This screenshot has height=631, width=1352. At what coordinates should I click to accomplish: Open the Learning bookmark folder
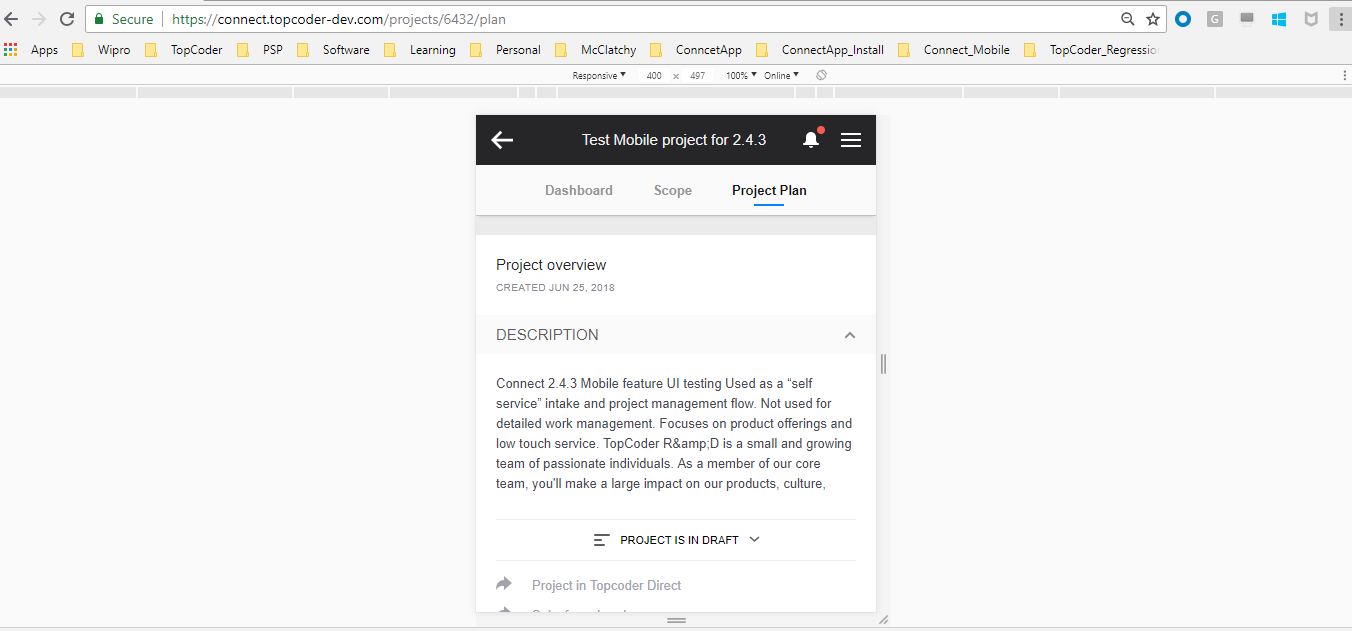tap(420, 50)
